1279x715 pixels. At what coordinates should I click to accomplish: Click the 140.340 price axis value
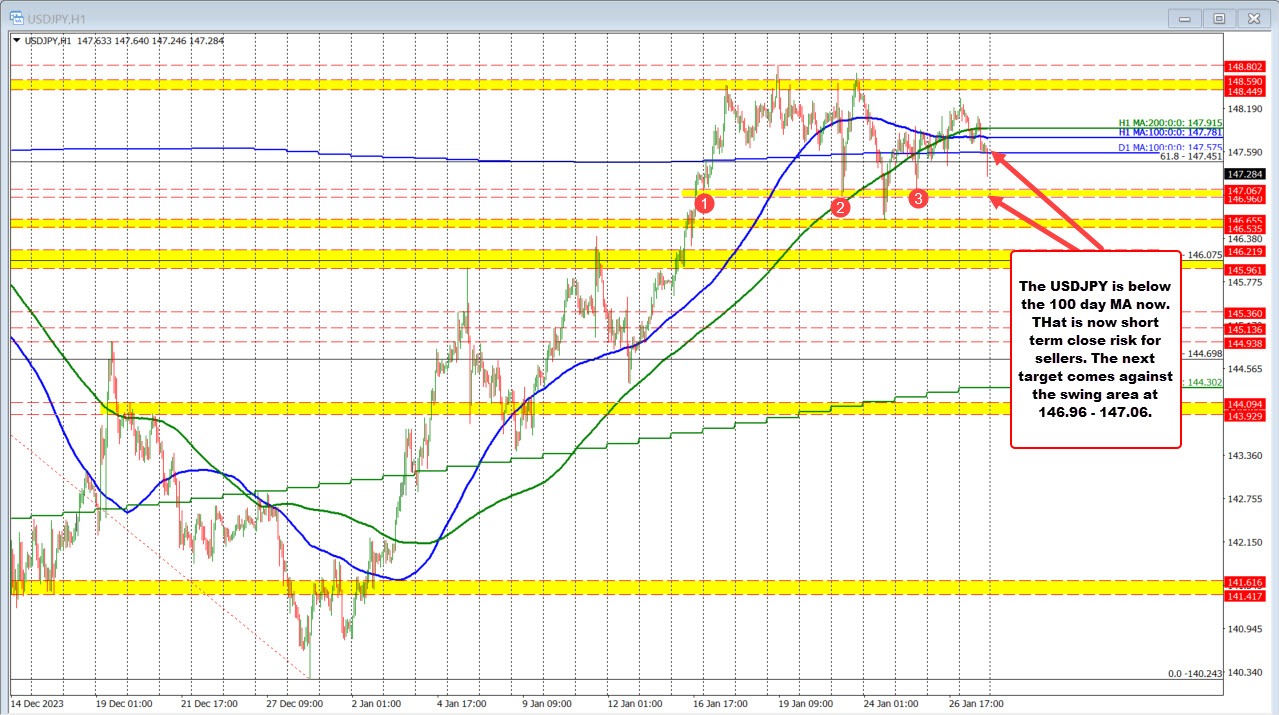tap(1244, 673)
